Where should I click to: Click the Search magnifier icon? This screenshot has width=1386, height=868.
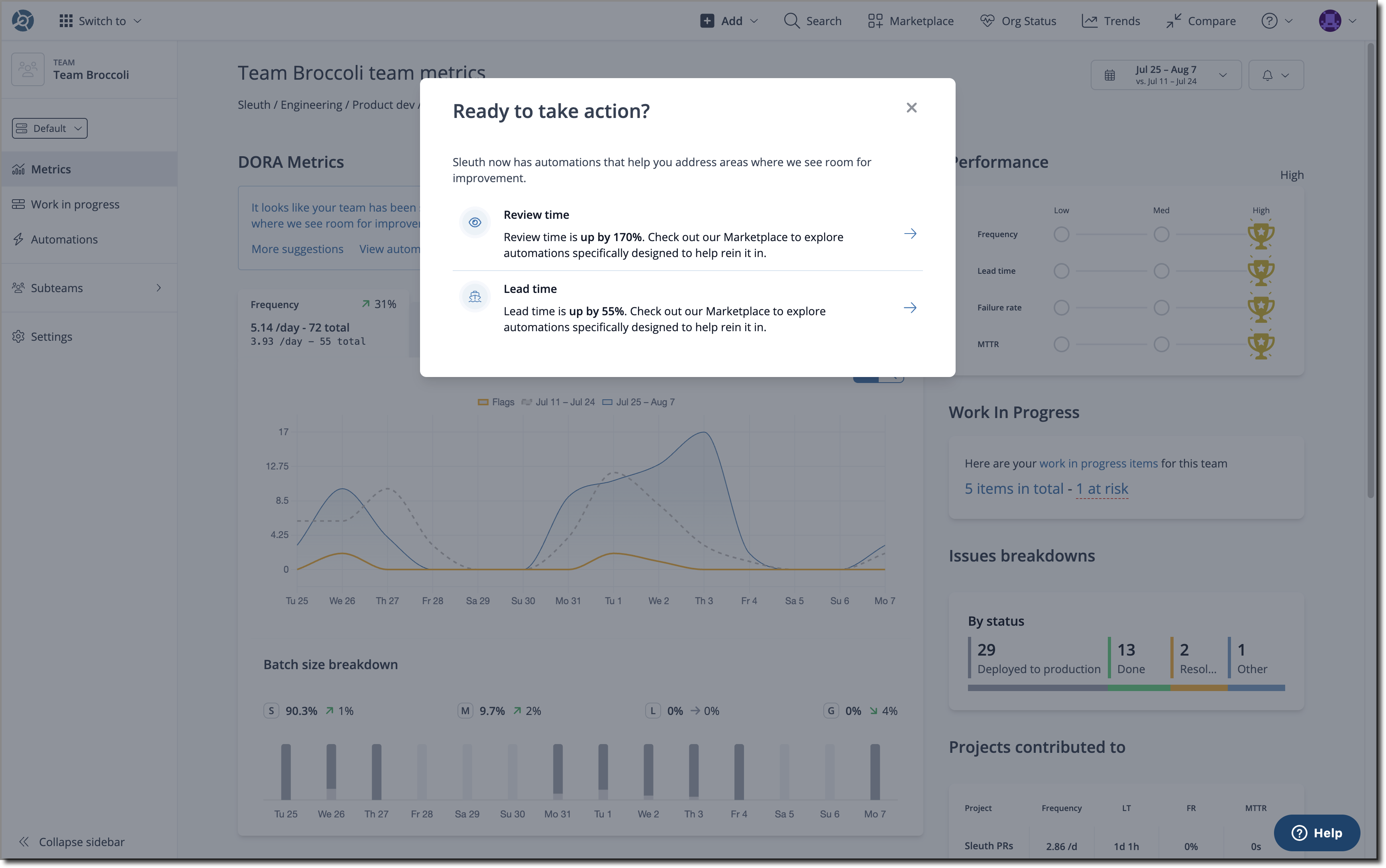[791, 21]
